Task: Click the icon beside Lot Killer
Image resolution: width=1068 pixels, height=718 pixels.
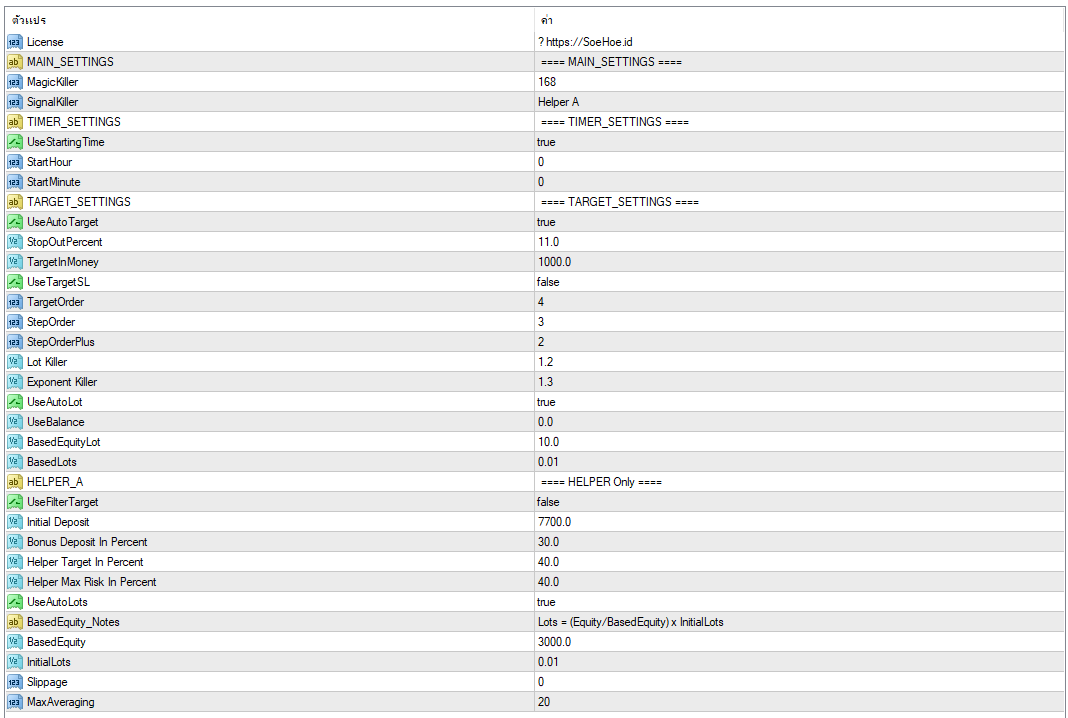Action: pyautogui.click(x=14, y=362)
